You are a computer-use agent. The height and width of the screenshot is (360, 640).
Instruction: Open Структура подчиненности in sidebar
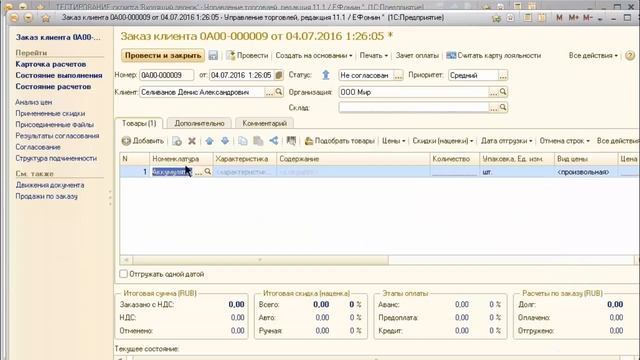click(56, 158)
